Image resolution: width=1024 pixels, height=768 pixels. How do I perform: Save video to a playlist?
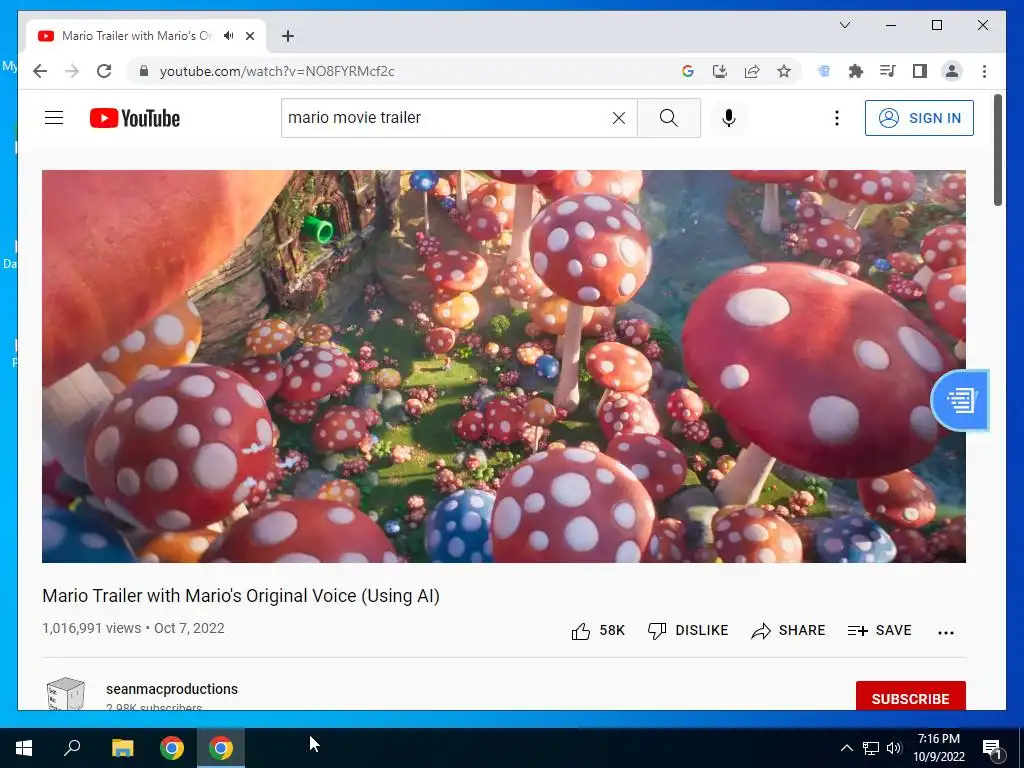879,630
